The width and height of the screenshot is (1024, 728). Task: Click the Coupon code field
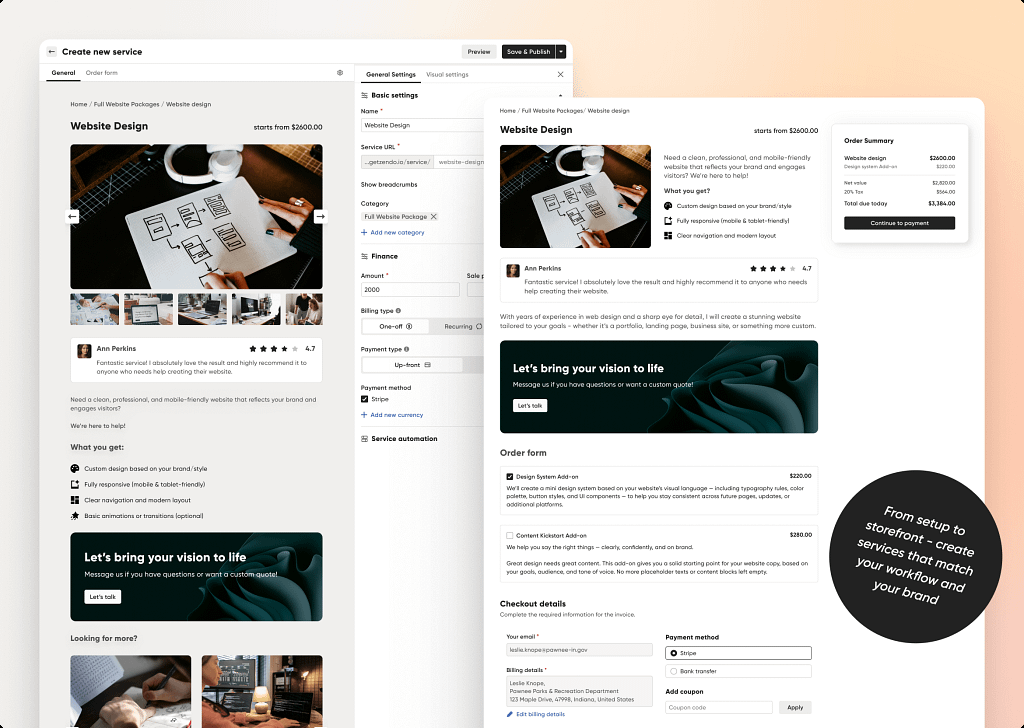719,707
